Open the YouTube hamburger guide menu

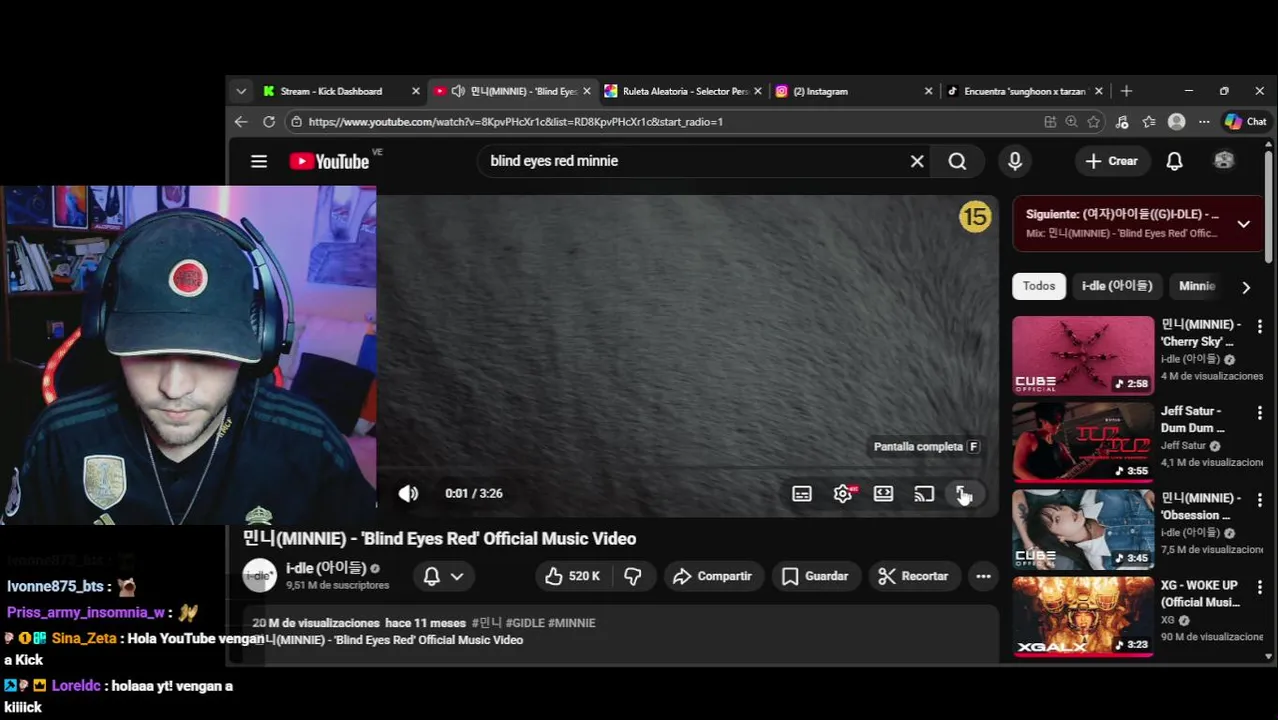(x=259, y=161)
